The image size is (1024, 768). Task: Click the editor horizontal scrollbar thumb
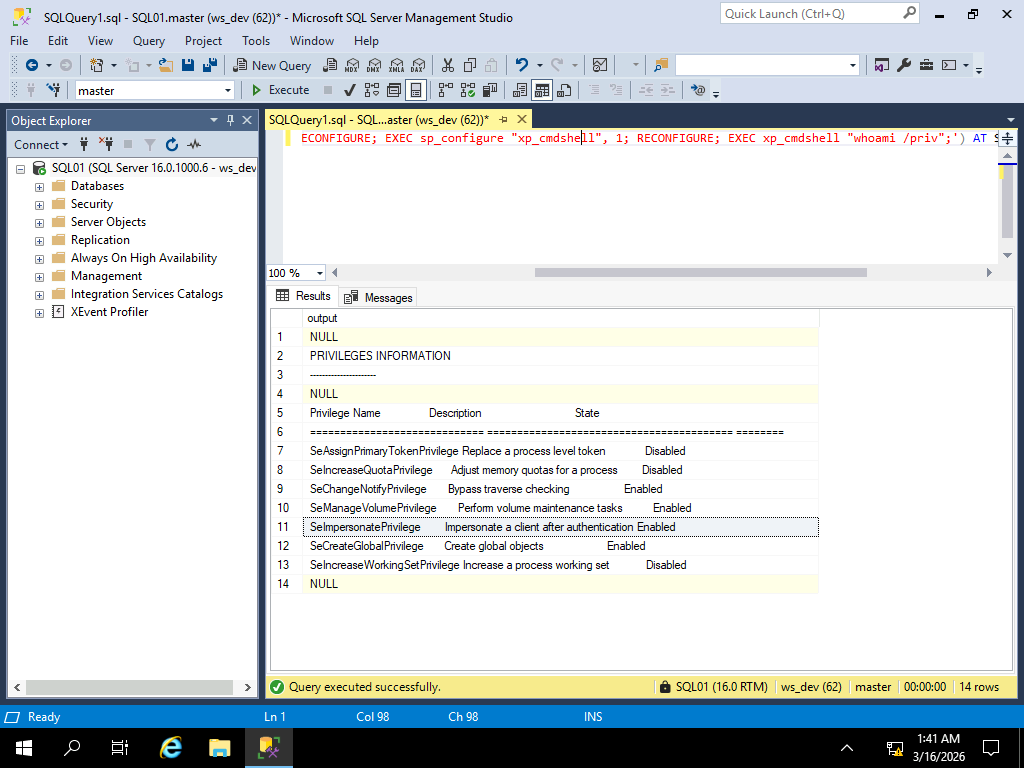tap(701, 272)
